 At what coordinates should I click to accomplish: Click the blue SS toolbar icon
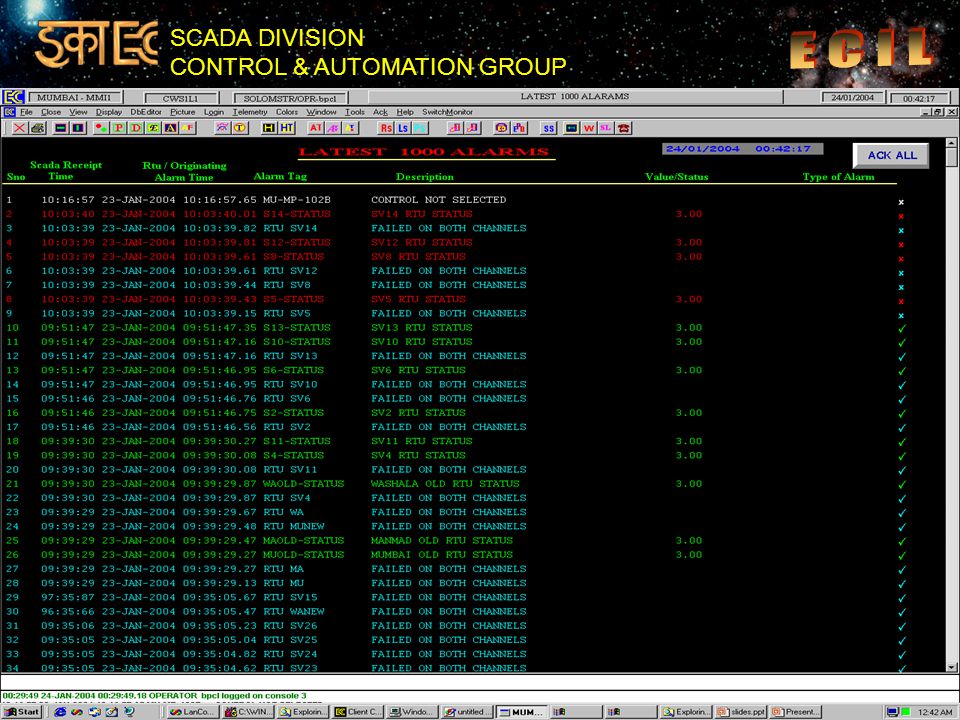[x=549, y=128]
